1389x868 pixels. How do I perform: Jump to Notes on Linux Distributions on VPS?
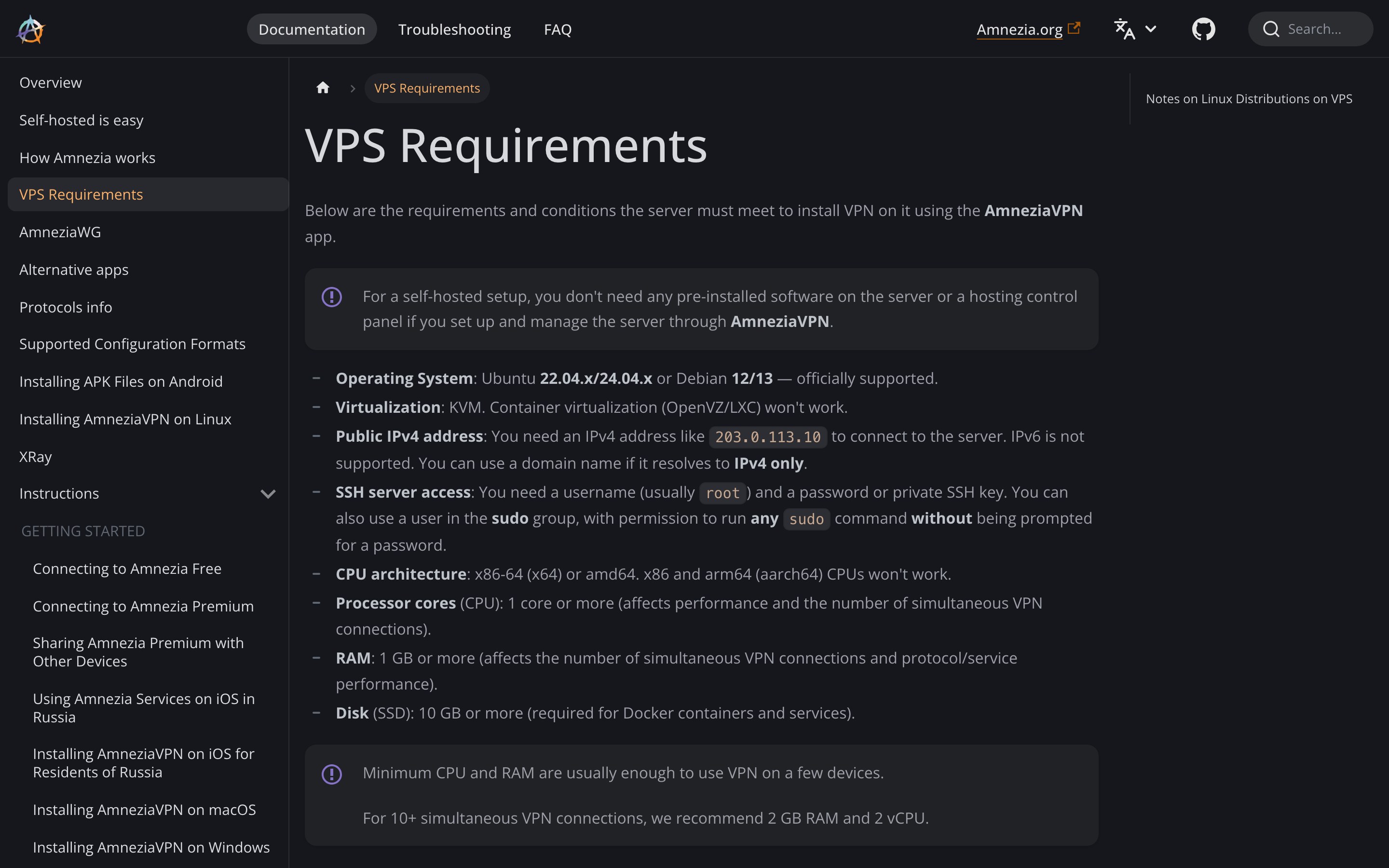[x=1249, y=99]
